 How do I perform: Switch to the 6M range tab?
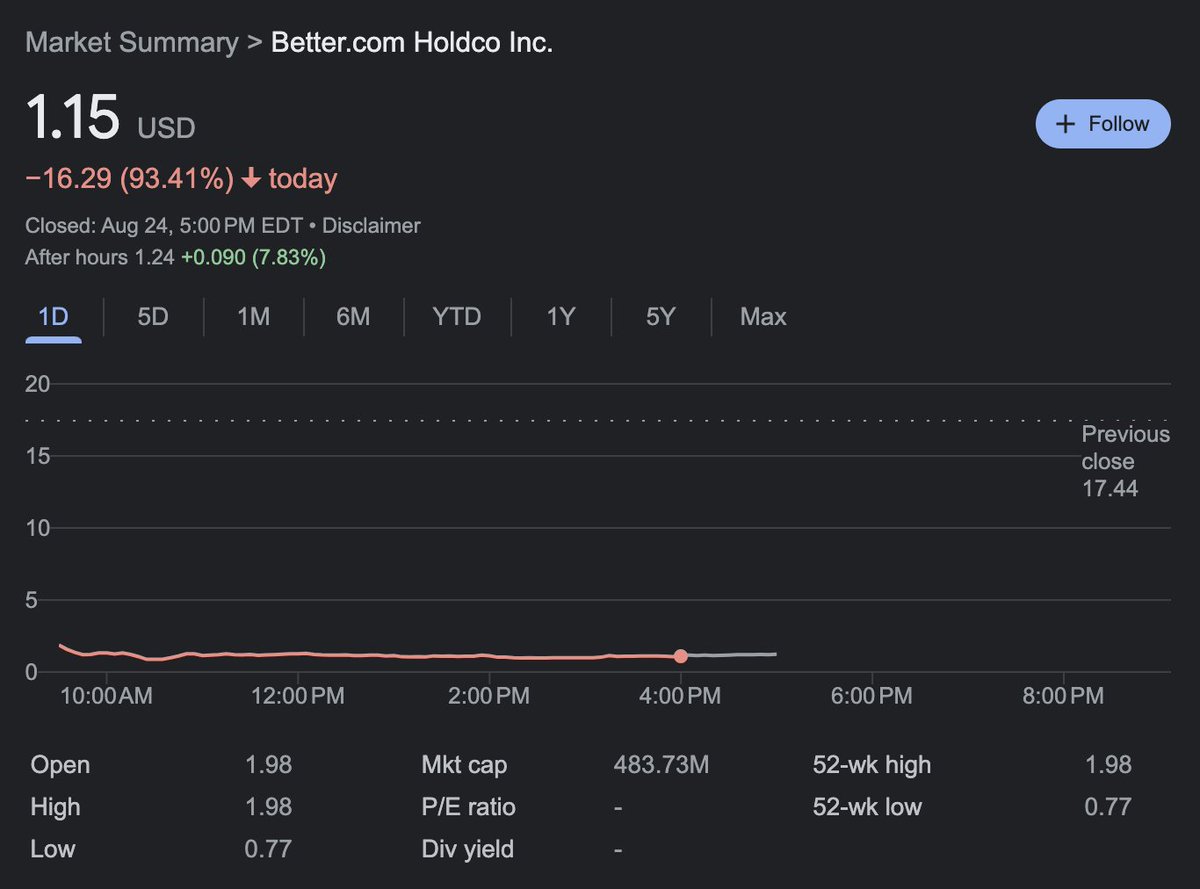(x=353, y=317)
